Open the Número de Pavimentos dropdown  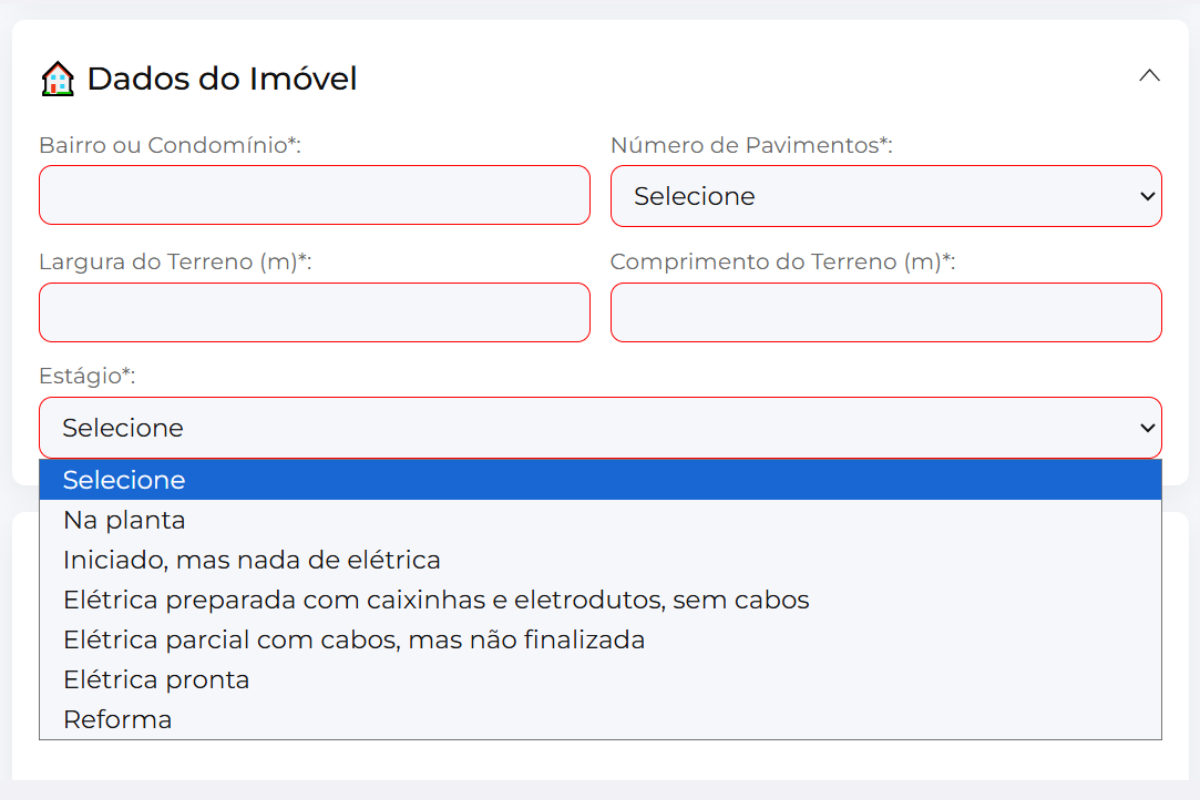pos(886,196)
